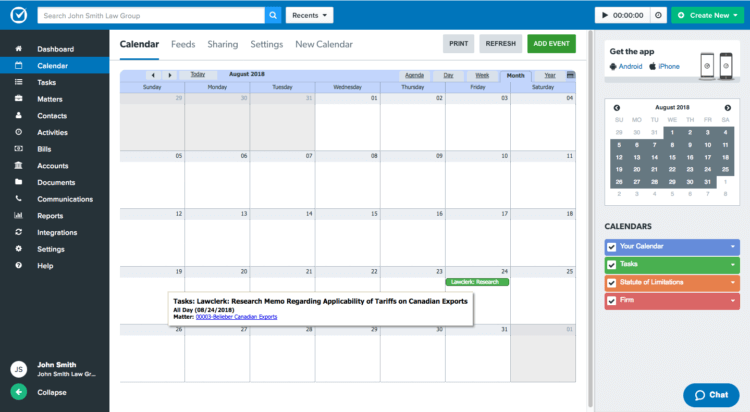This screenshot has height=412, width=750.
Task: Open the Chat bubble button
Action: click(711, 394)
